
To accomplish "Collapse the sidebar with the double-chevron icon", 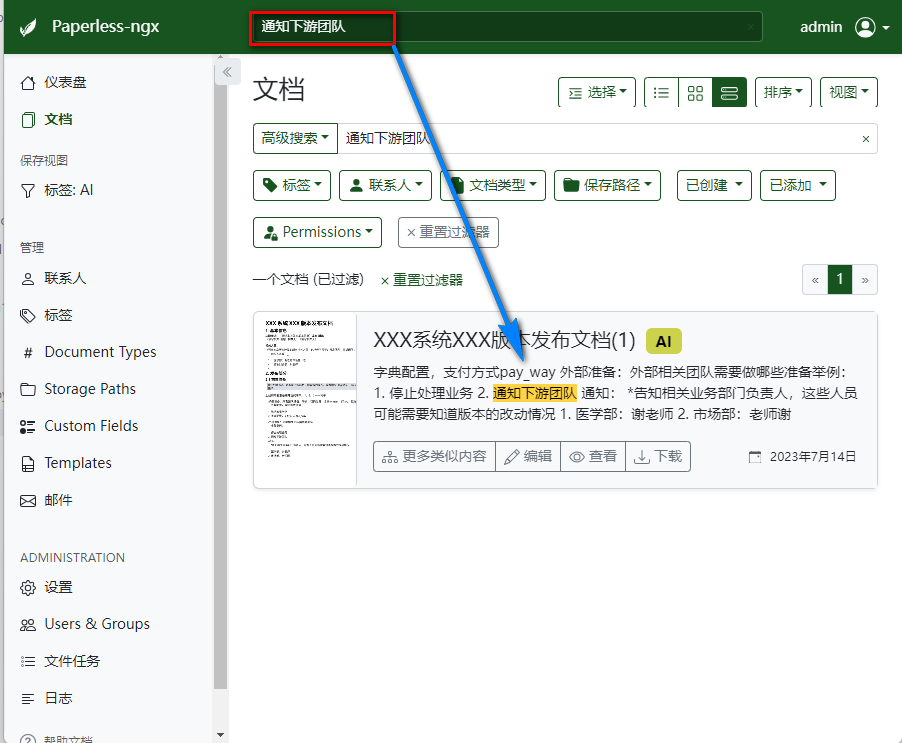I will coord(226,72).
